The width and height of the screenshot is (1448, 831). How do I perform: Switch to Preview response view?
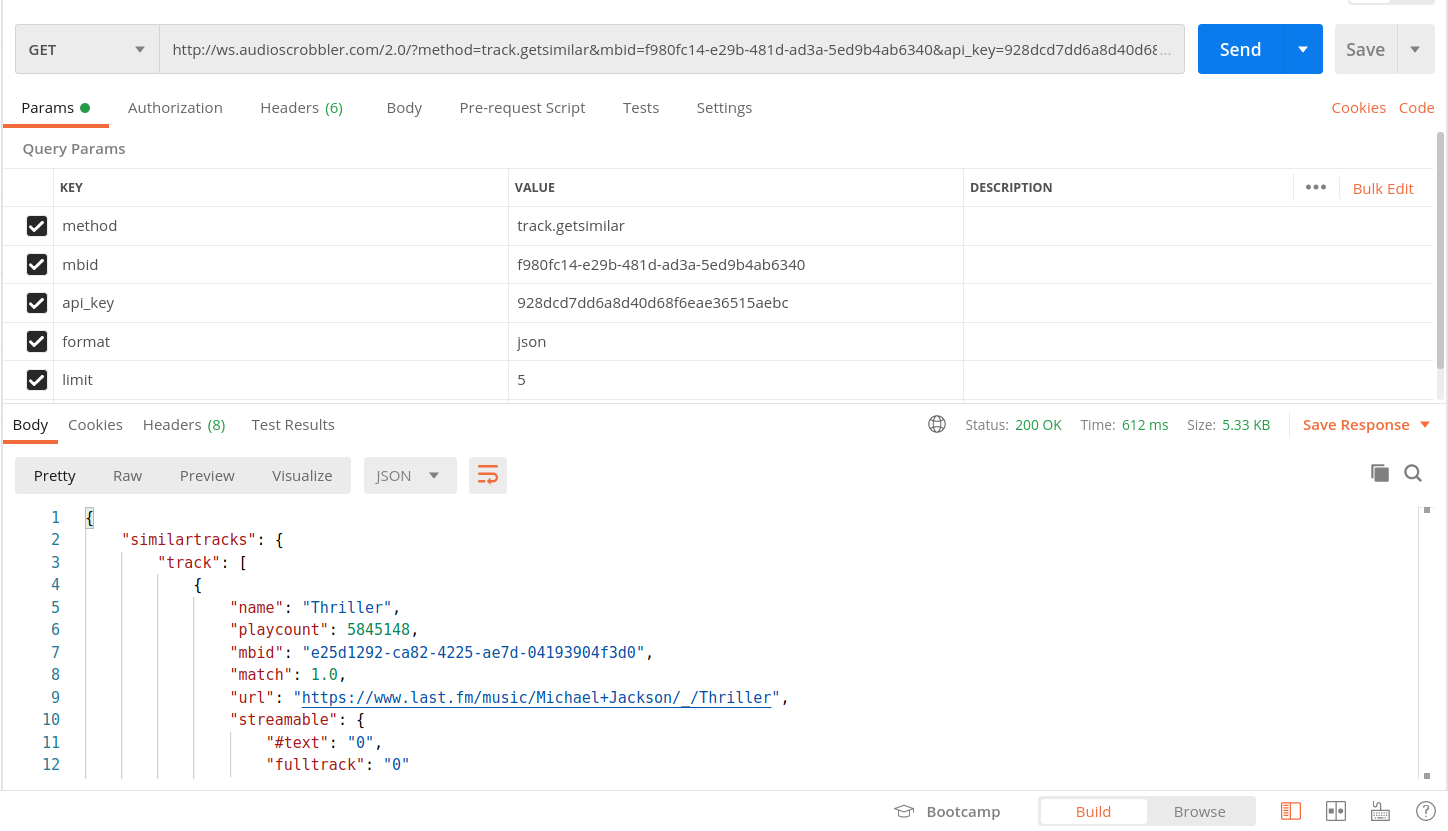tap(207, 475)
